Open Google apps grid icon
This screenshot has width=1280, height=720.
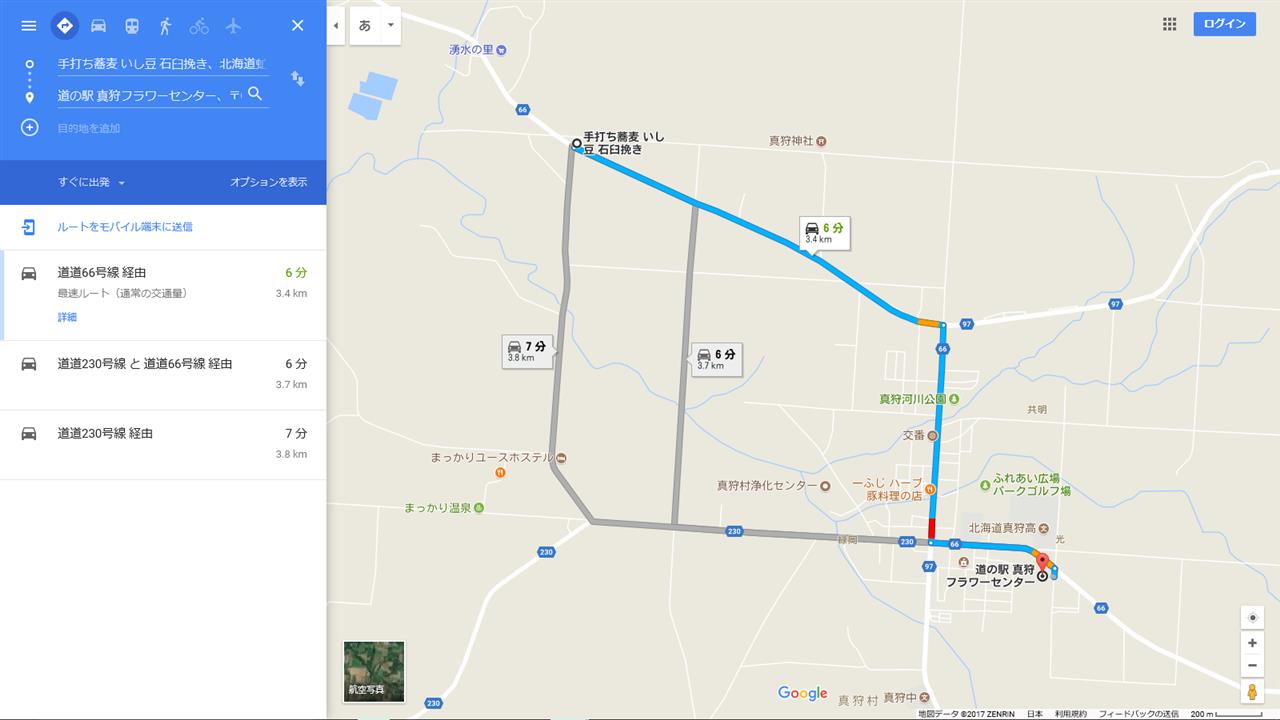click(x=1169, y=24)
